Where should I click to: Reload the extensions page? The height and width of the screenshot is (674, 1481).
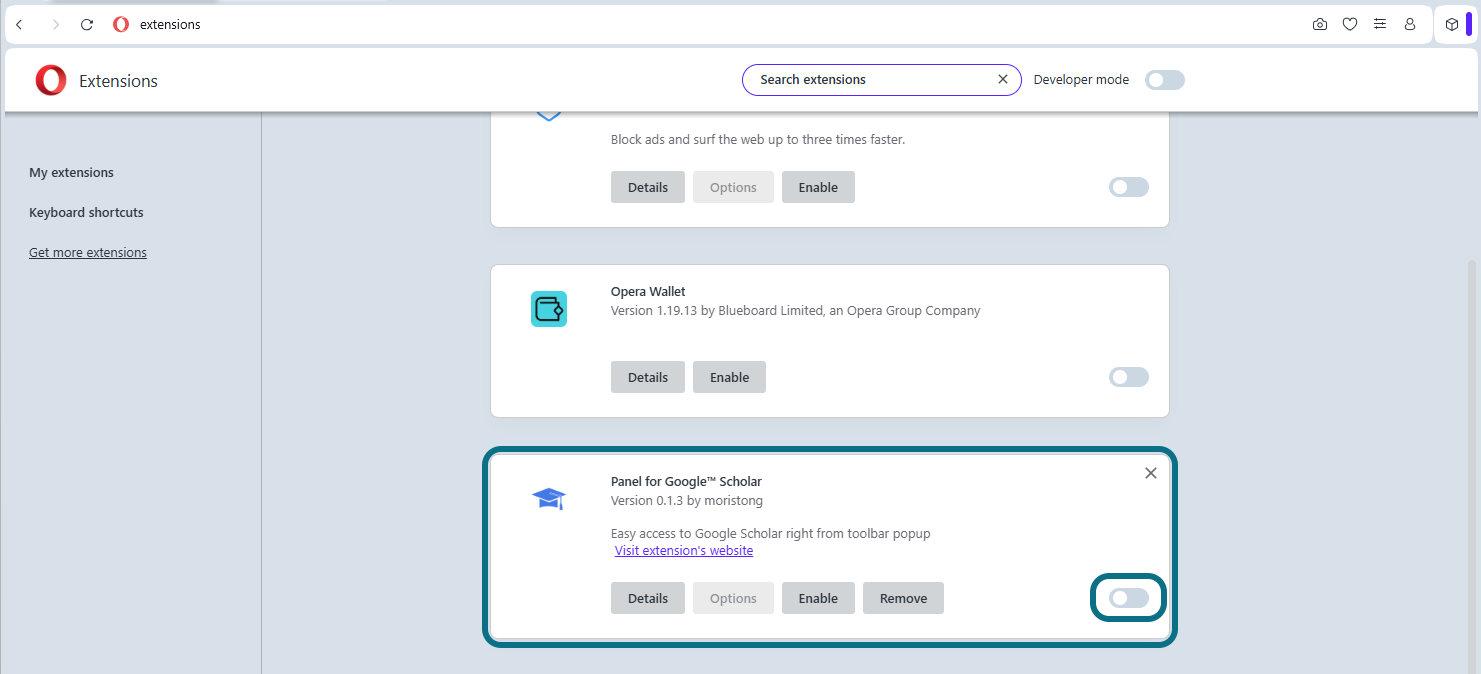(87, 25)
